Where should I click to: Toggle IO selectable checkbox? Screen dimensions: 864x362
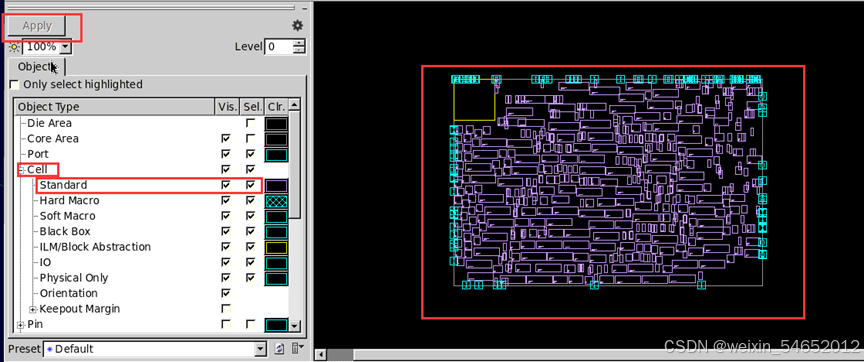[251, 262]
